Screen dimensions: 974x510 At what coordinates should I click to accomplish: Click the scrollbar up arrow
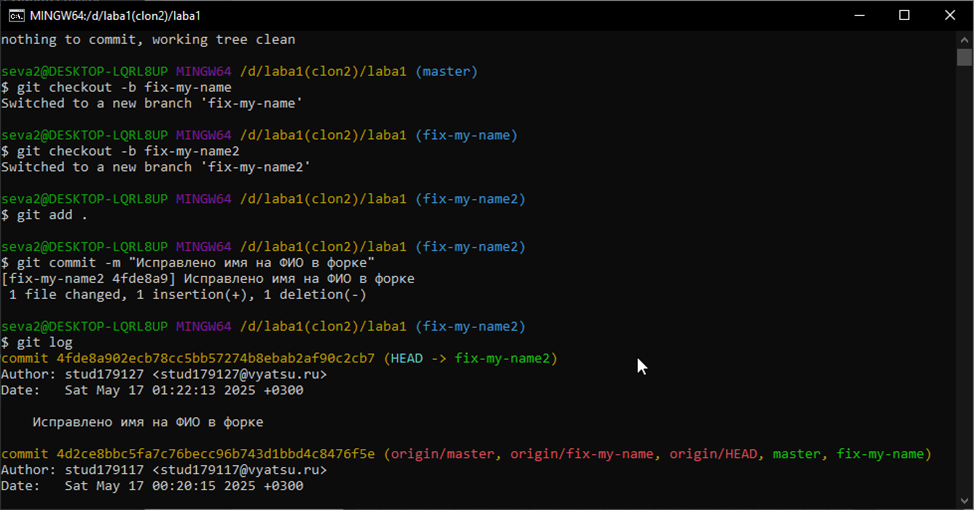point(965,38)
